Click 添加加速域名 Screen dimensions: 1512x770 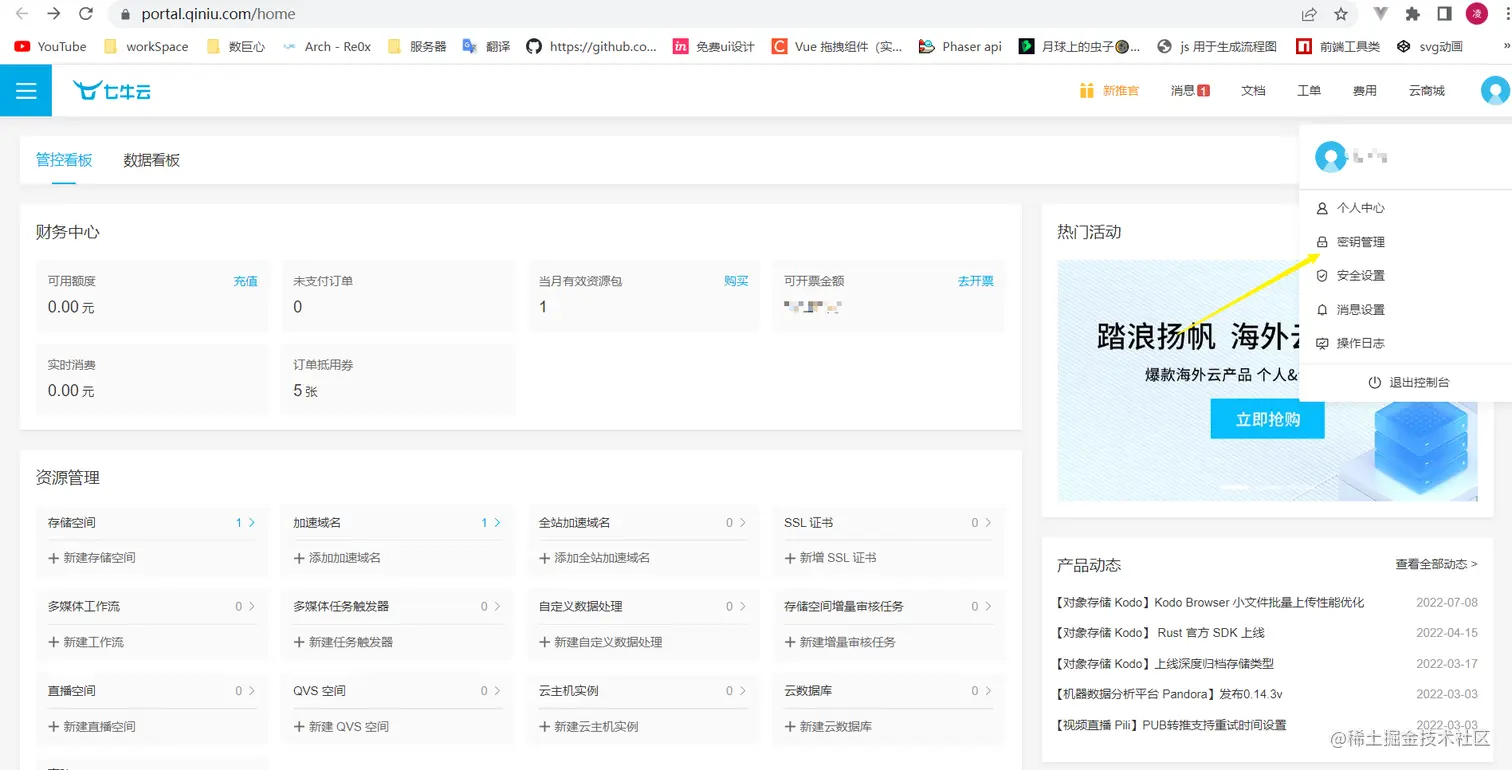point(337,558)
